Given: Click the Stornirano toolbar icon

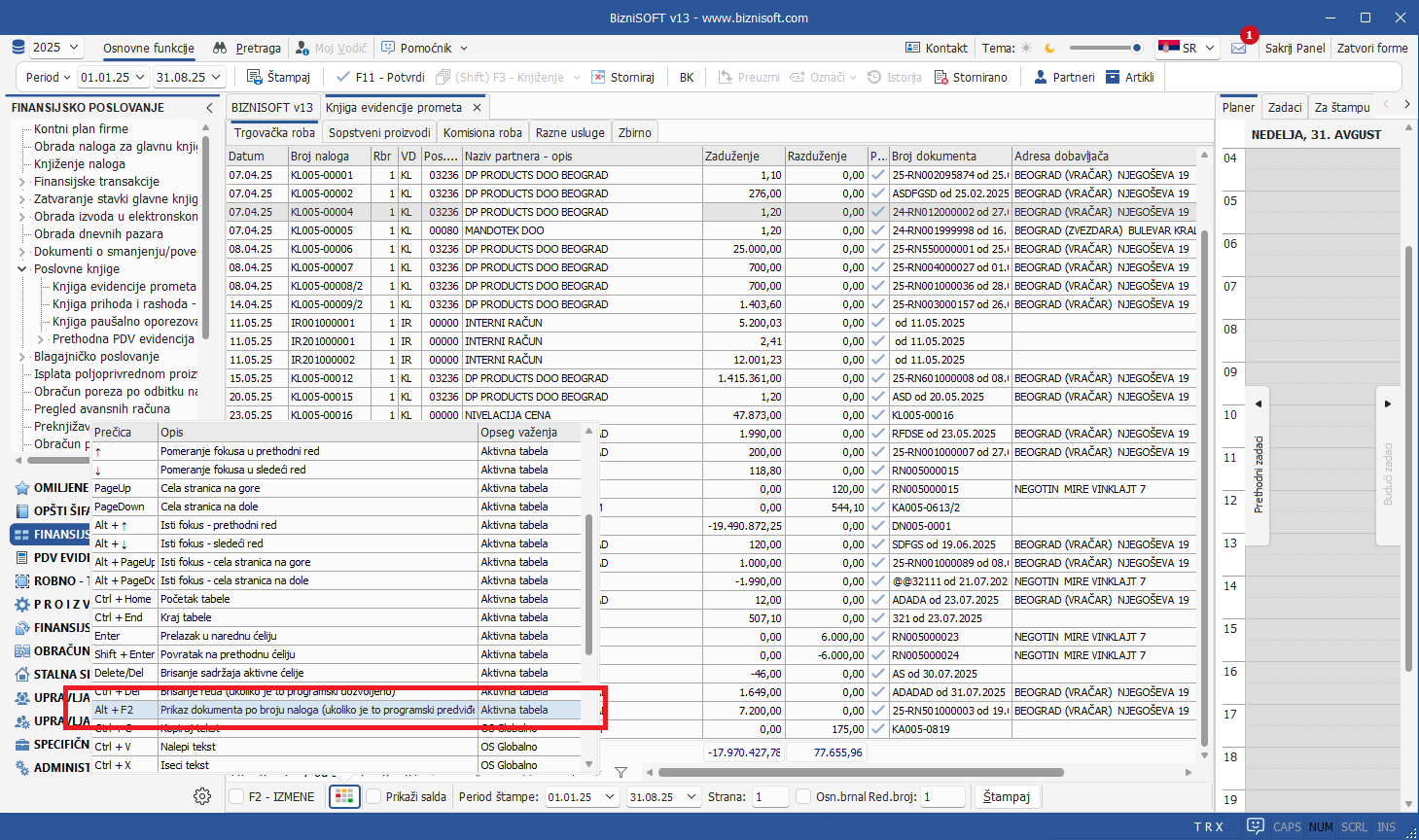Looking at the screenshot, I should (941, 77).
